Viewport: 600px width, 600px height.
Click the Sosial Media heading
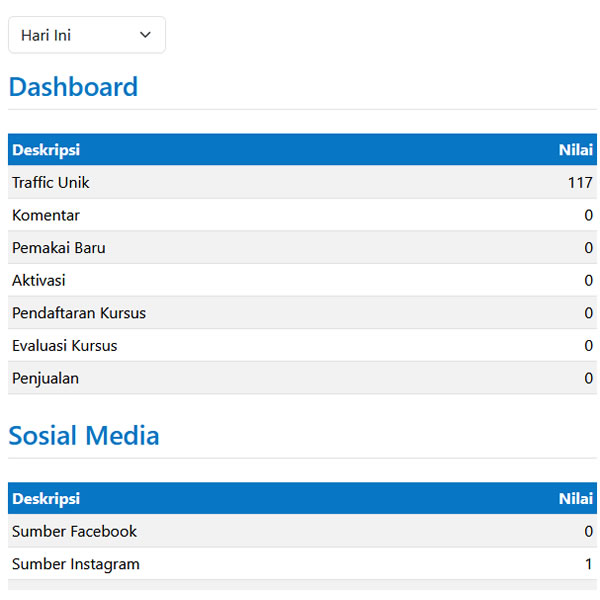[84, 435]
